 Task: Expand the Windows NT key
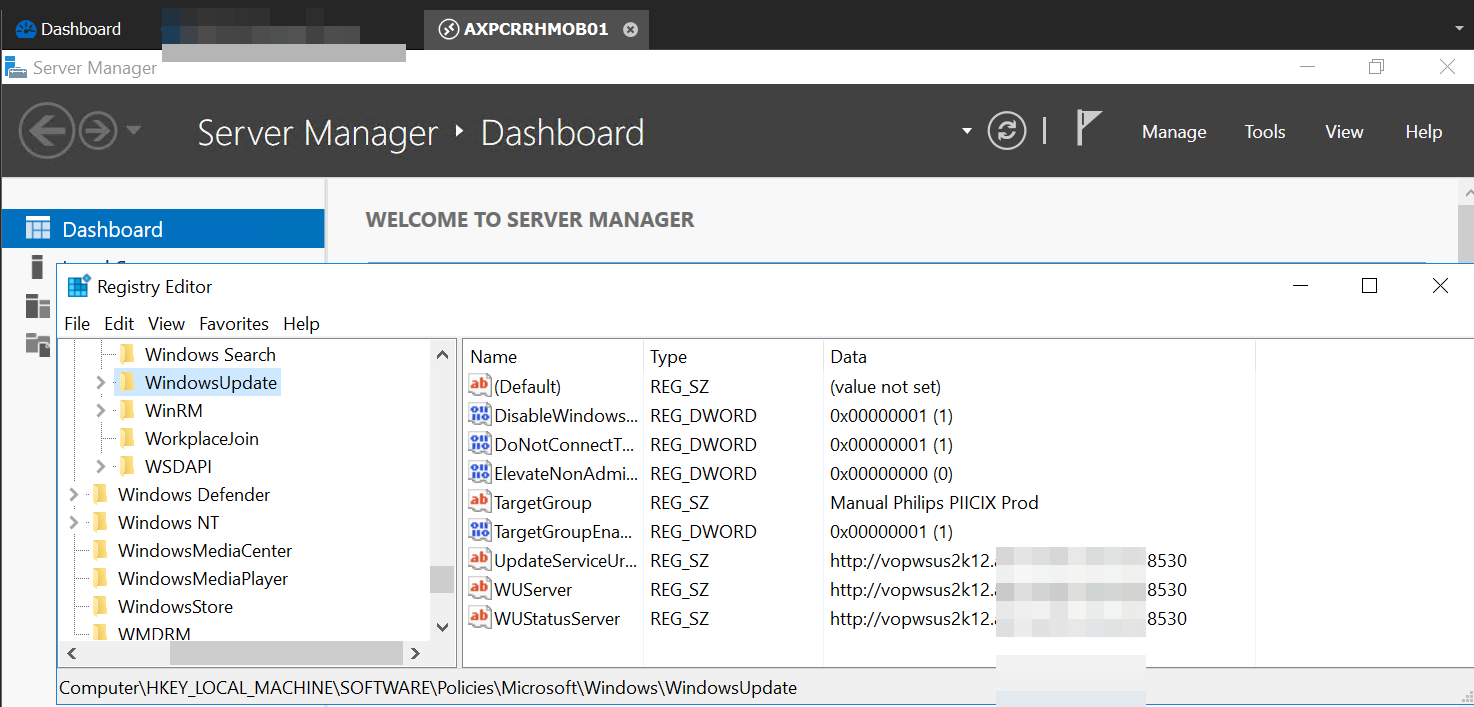pyautogui.click(x=73, y=522)
